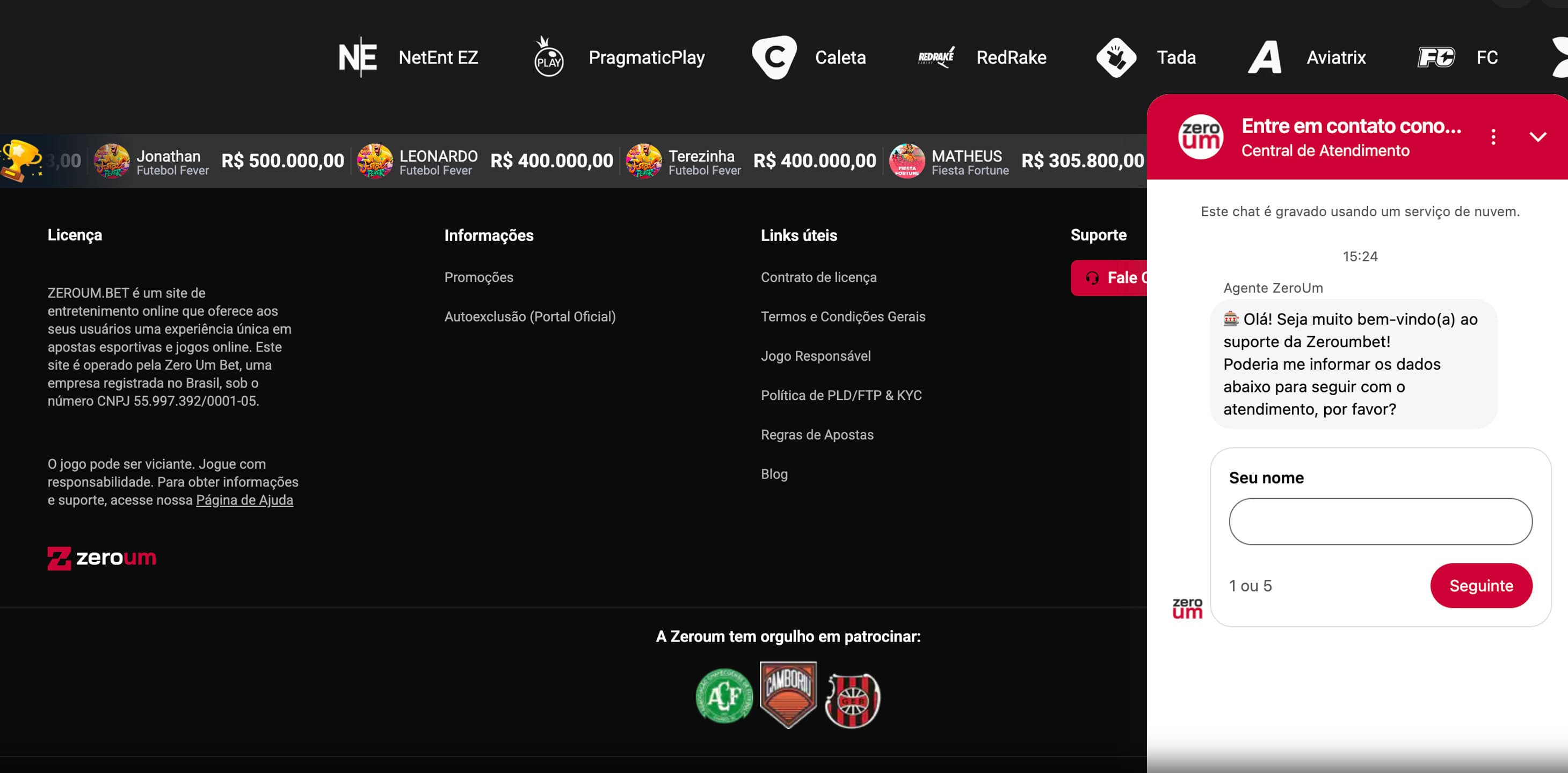Select the RedRake provider label
The width and height of the screenshot is (1568, 773).
[1011, 57]
